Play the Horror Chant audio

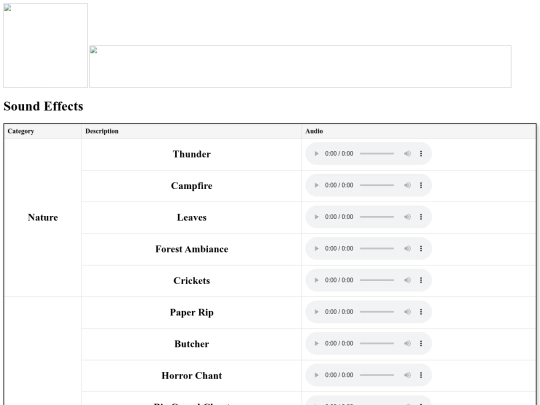click(x=316, y=375)
